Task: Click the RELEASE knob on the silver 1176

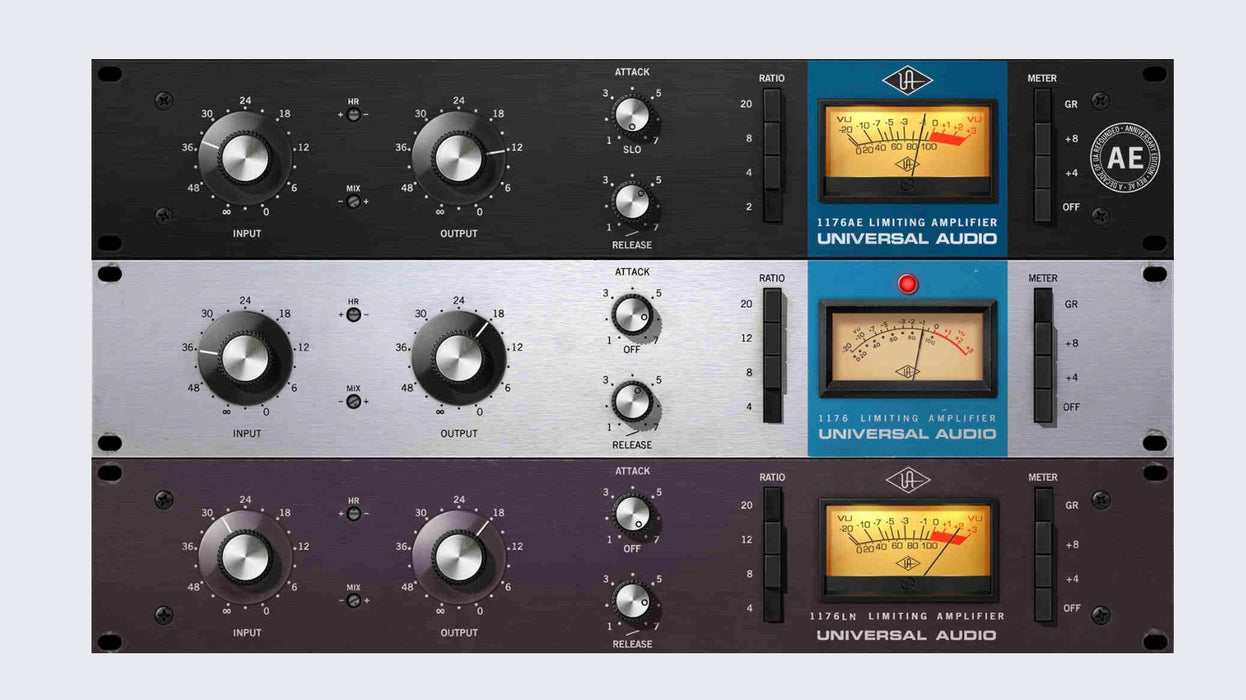Action: pos(632,401)
